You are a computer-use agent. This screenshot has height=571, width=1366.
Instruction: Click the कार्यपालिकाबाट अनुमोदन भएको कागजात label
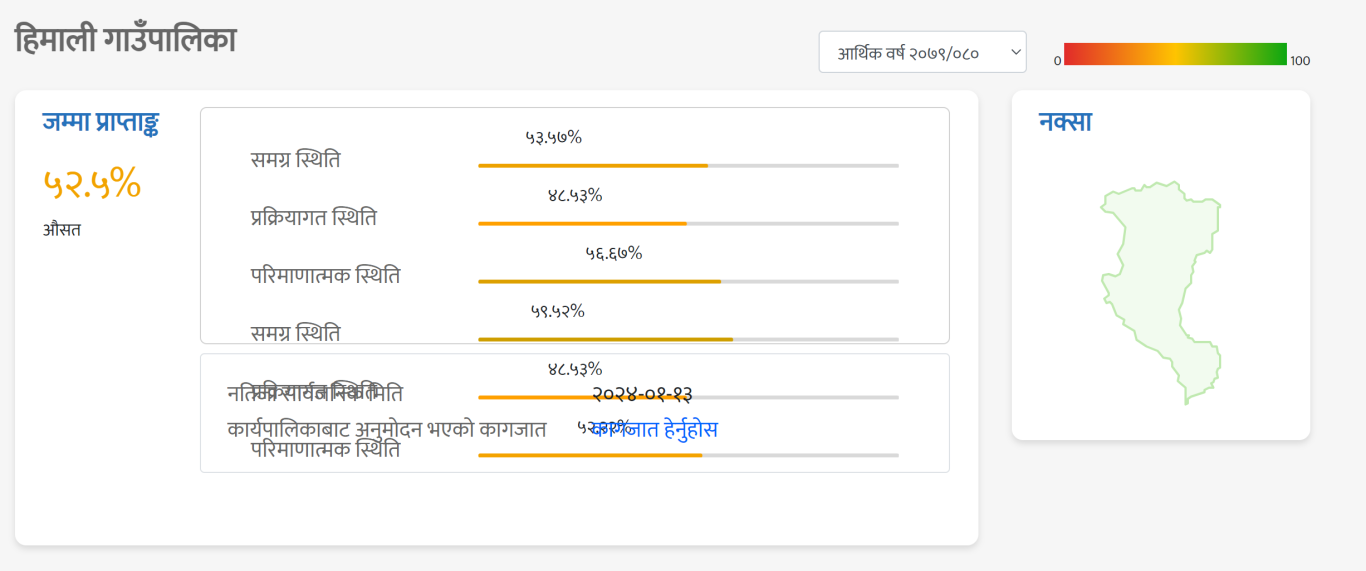(387, 429)
